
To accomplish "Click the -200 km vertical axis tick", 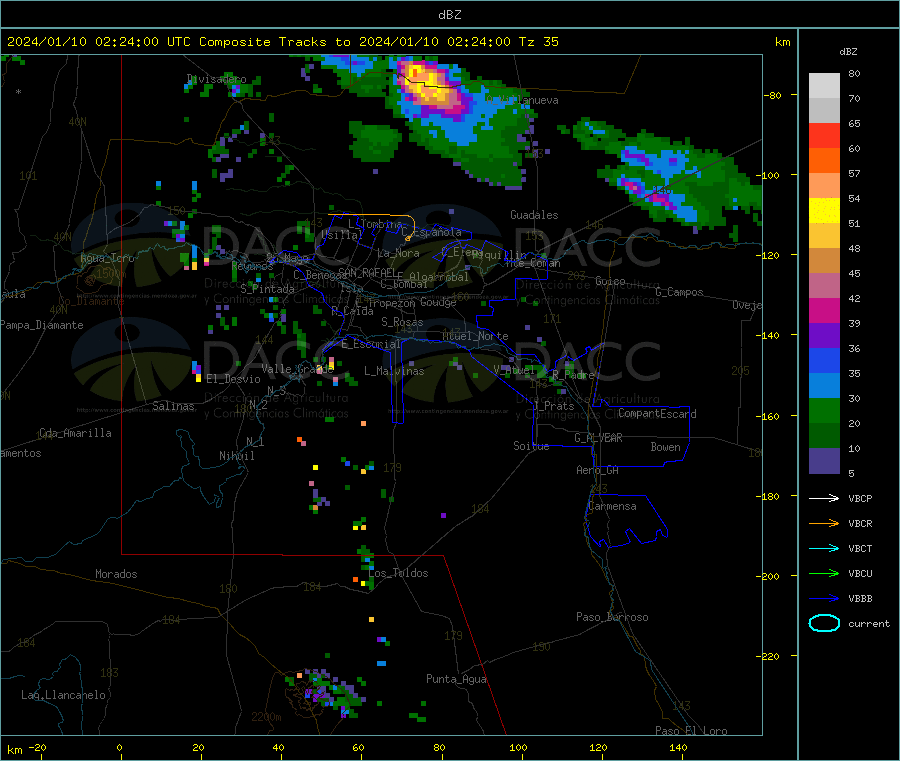I will click(x=770, y=576).
